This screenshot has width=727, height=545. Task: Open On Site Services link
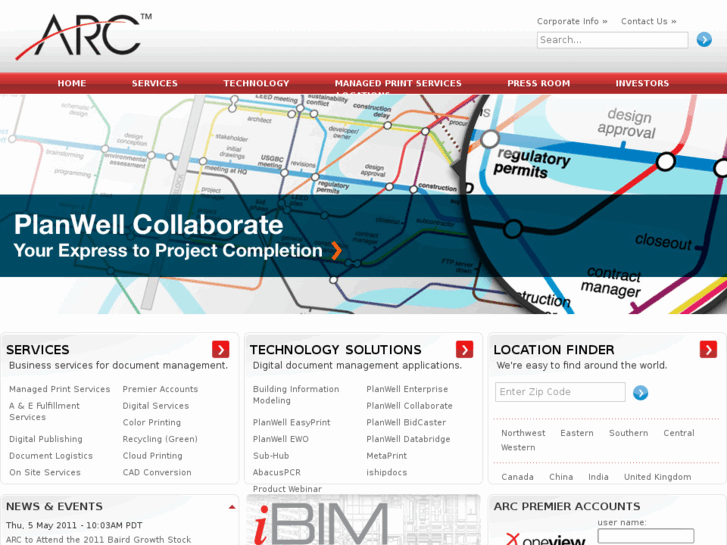(x=45, y=472)
